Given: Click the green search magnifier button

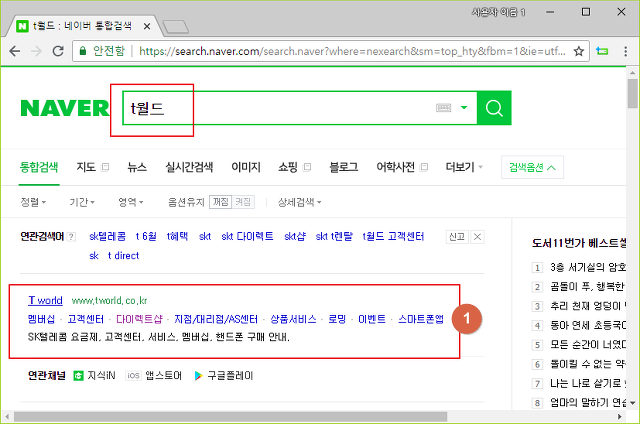Looking at the screenshot, I should (x=494, y=108).
